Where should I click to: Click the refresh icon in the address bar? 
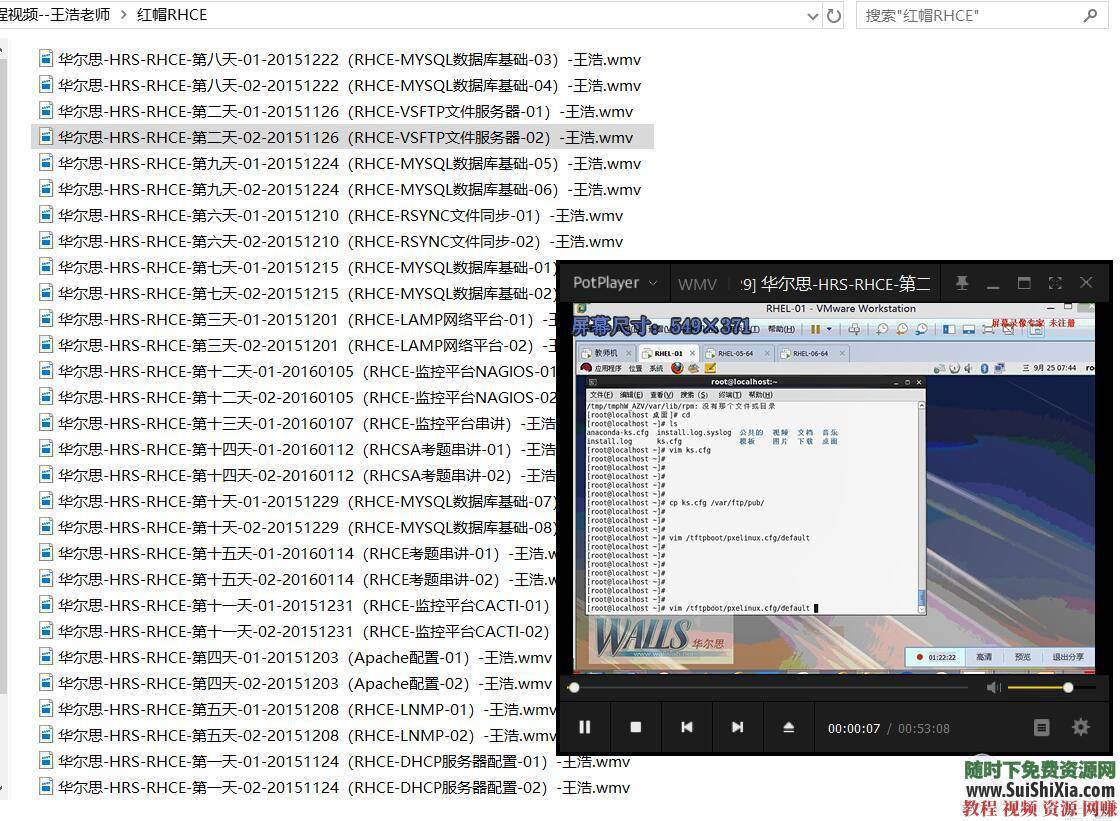point(834,15)
